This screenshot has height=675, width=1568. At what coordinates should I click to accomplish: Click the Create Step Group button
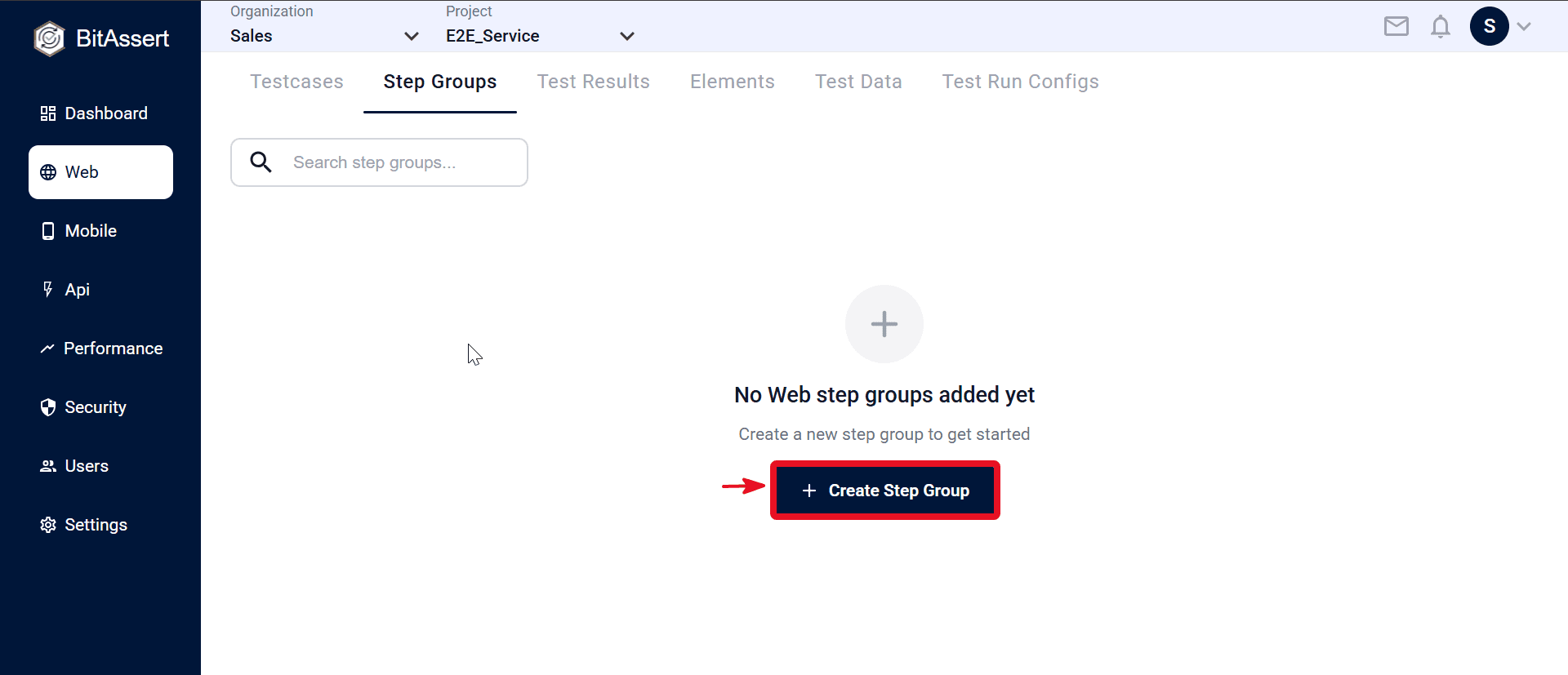pos(885,491)
